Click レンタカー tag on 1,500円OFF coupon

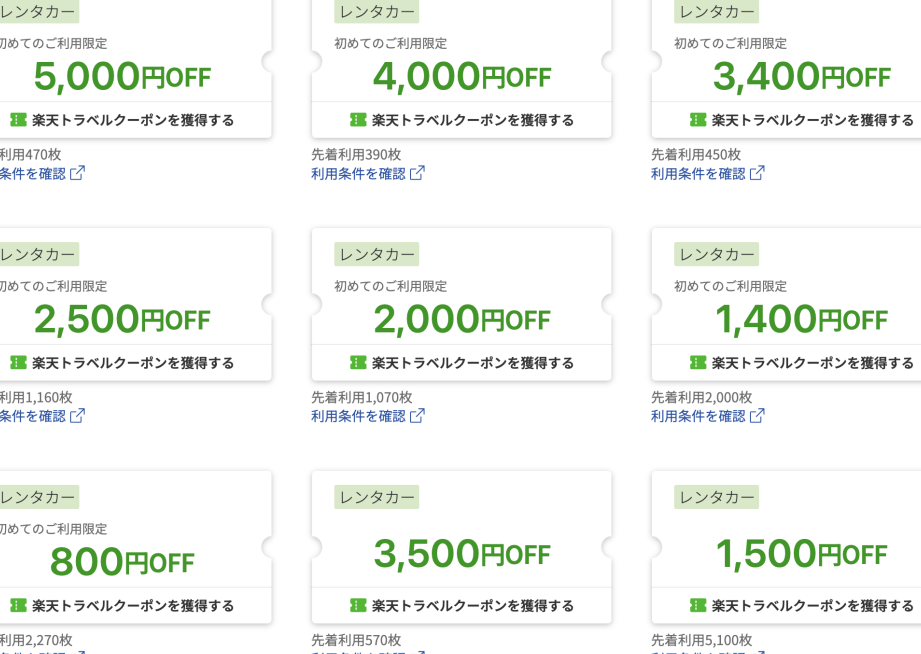point(717,497)
